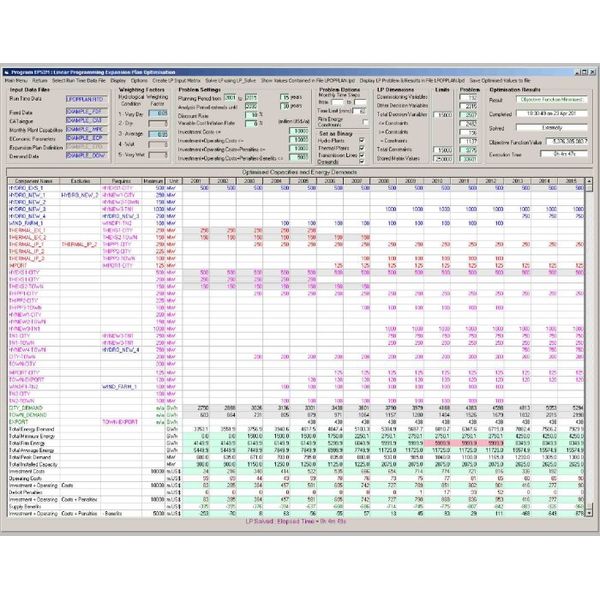Toggle Demands binary checkbox

click(x=362, y=161)
